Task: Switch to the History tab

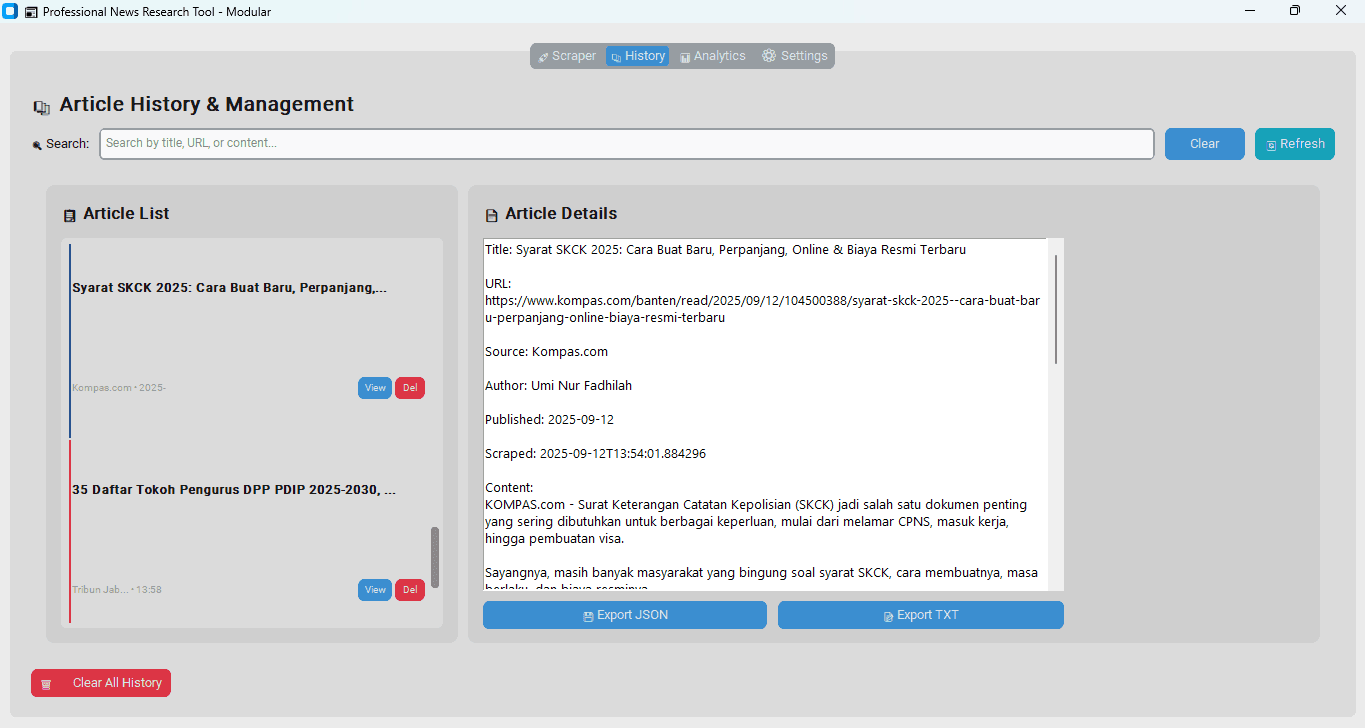Action: [x=637, y=55]
